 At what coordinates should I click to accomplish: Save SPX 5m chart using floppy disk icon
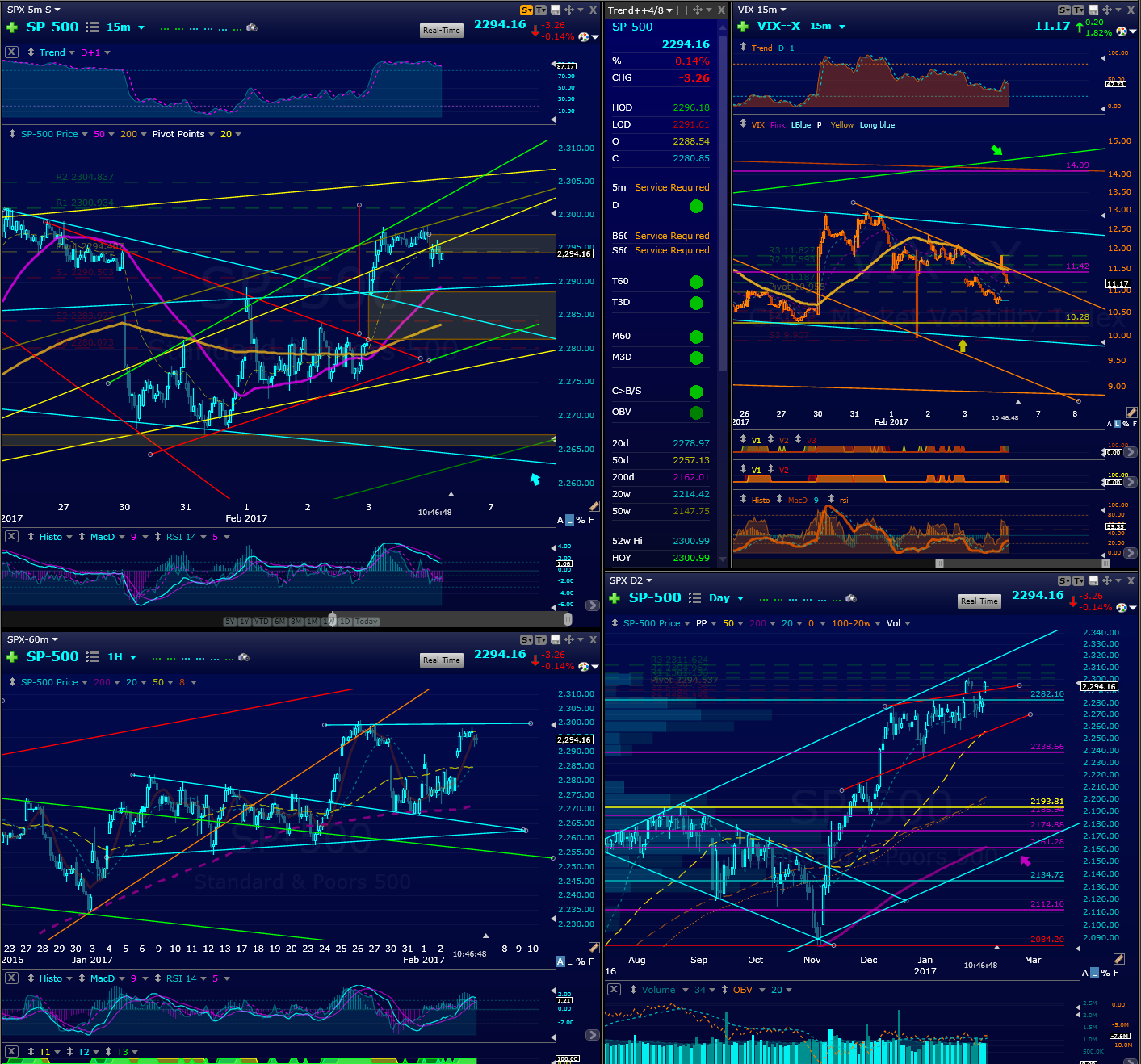coord(556,10)
